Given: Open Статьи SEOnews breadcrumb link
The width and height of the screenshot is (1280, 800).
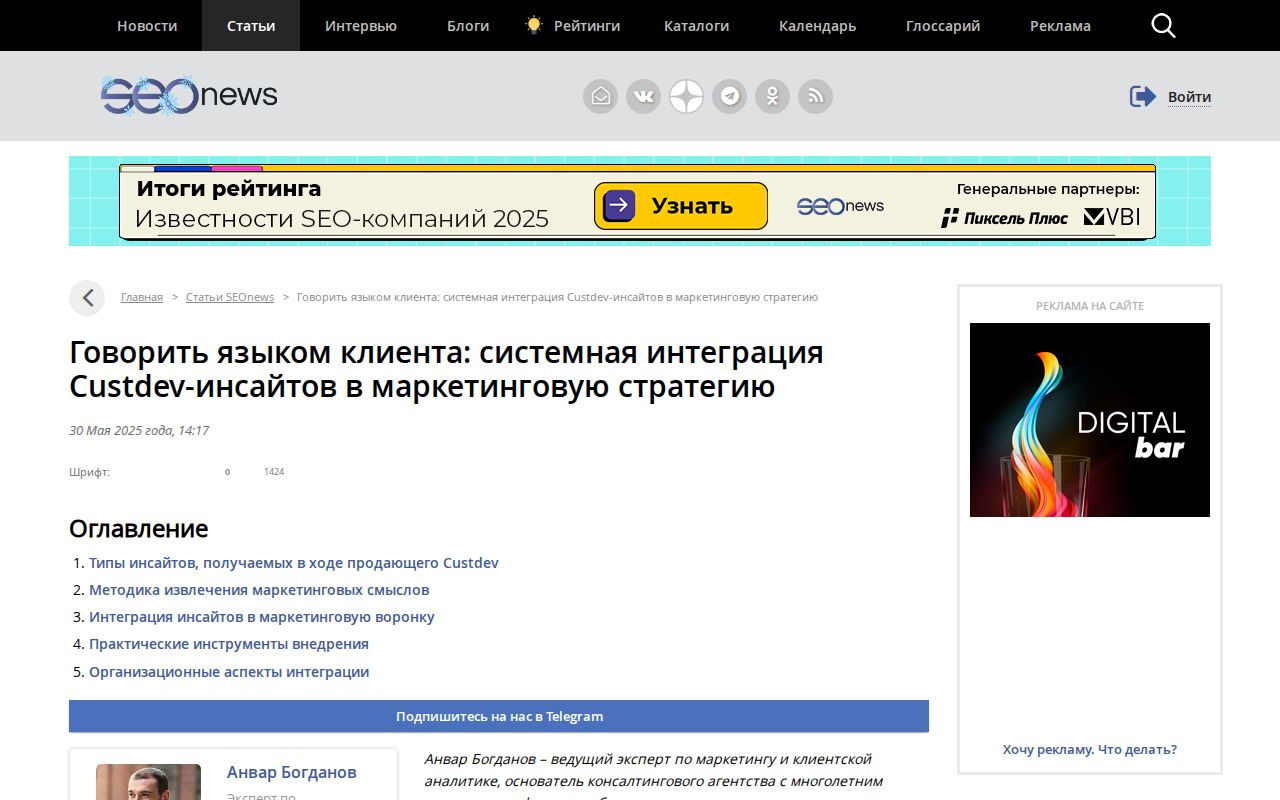Looking at the screenshot, I should tap(229, 297).
